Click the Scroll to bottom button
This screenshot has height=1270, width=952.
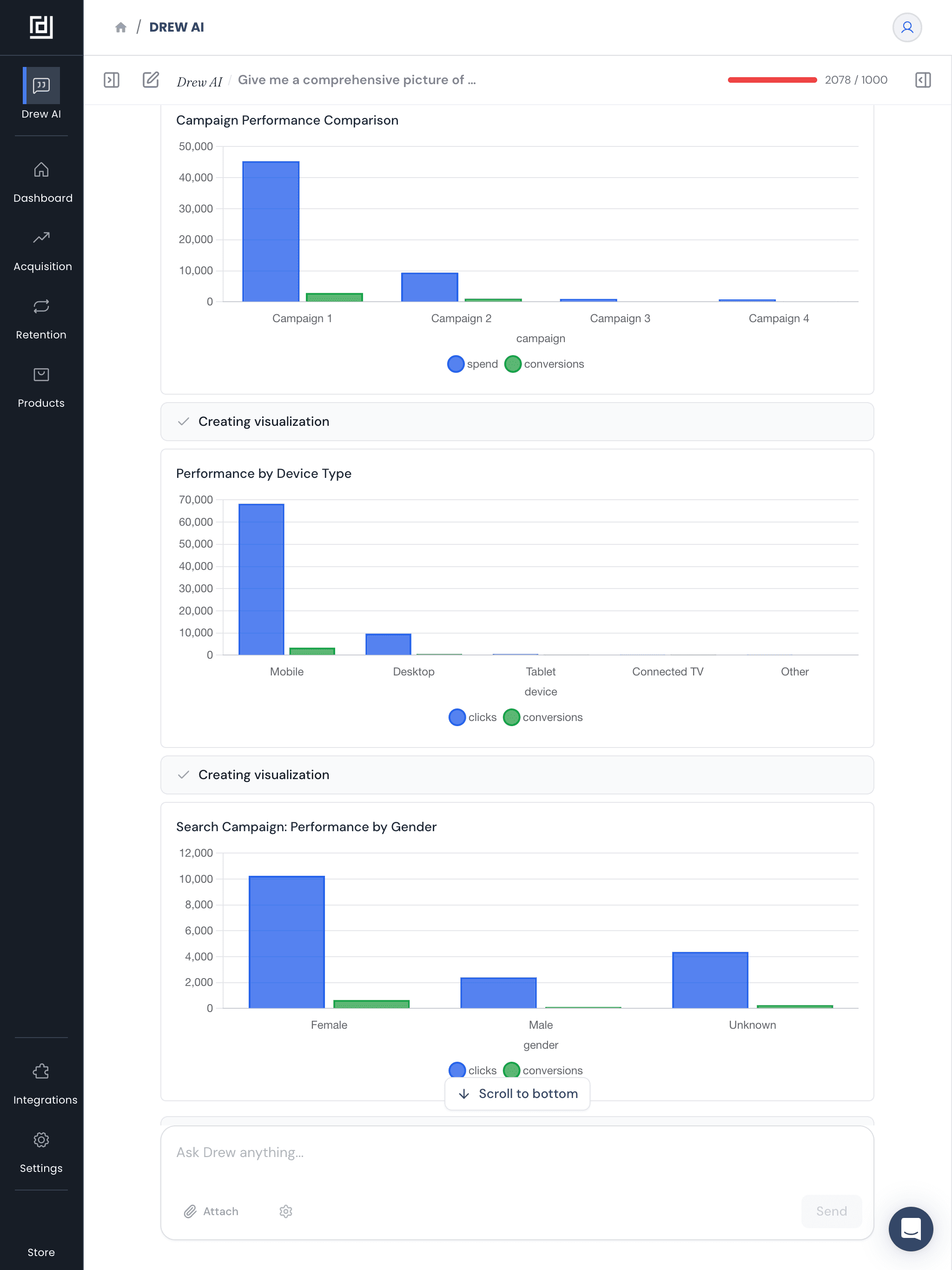(517, 1094)
